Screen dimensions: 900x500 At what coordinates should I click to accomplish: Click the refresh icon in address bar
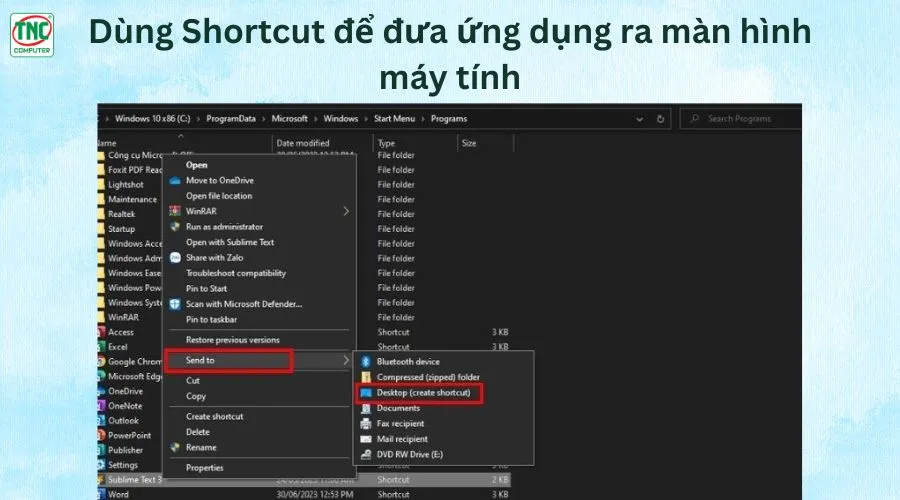coord(660,119)
